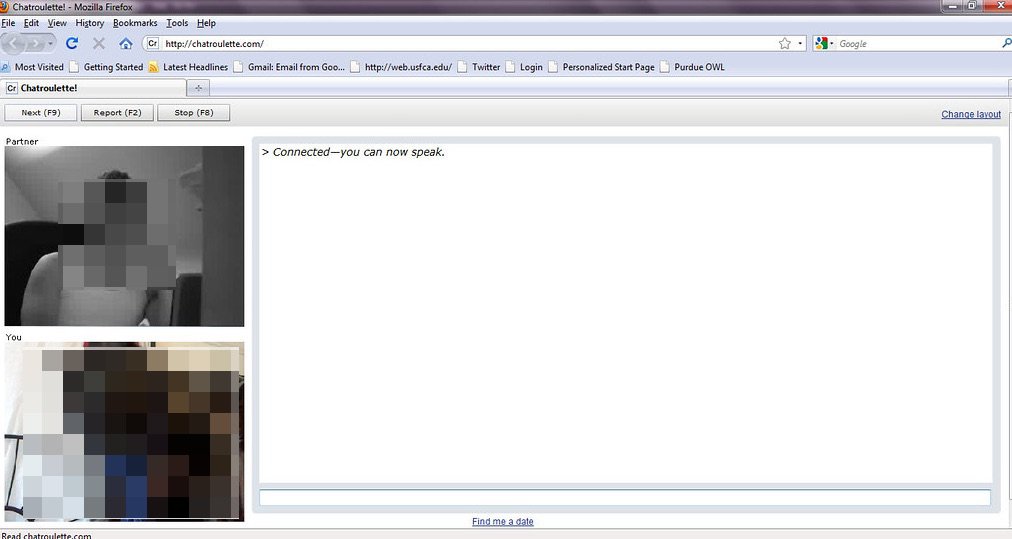Viewport: 1012px width, 539px height.
Task: Open the back/forward history dropdown arrow
Action: point(50,44)
